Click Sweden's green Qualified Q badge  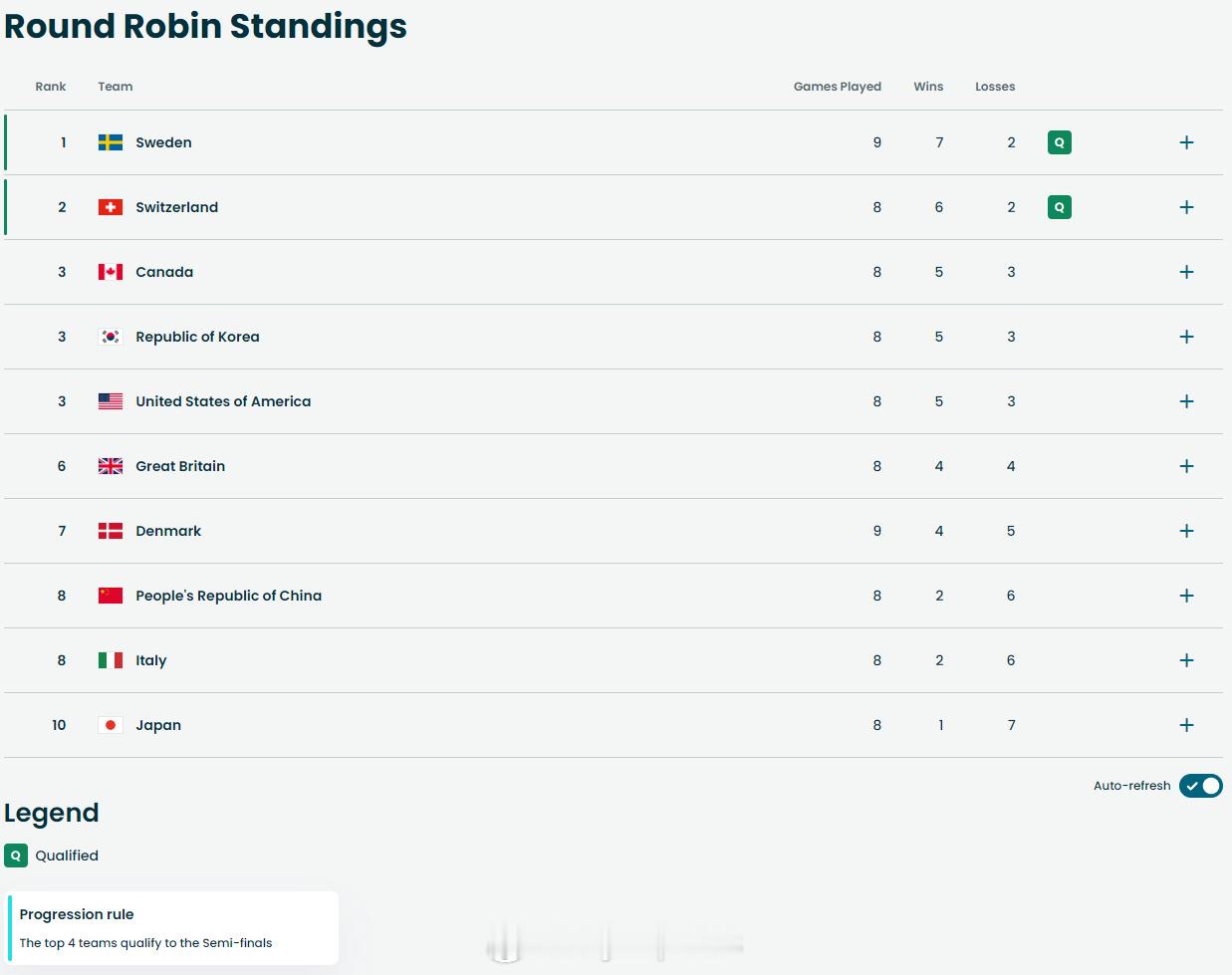(x=1059, y=142)
